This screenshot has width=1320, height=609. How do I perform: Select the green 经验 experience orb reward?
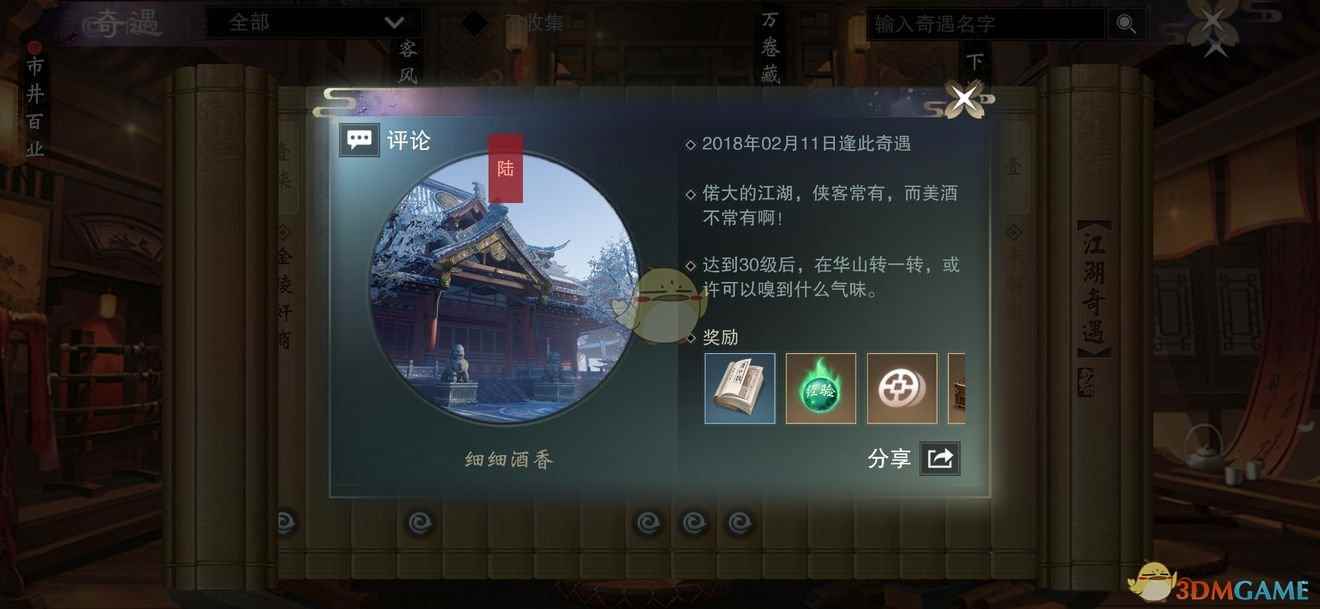pyautogui.click(x=821, y=388)
